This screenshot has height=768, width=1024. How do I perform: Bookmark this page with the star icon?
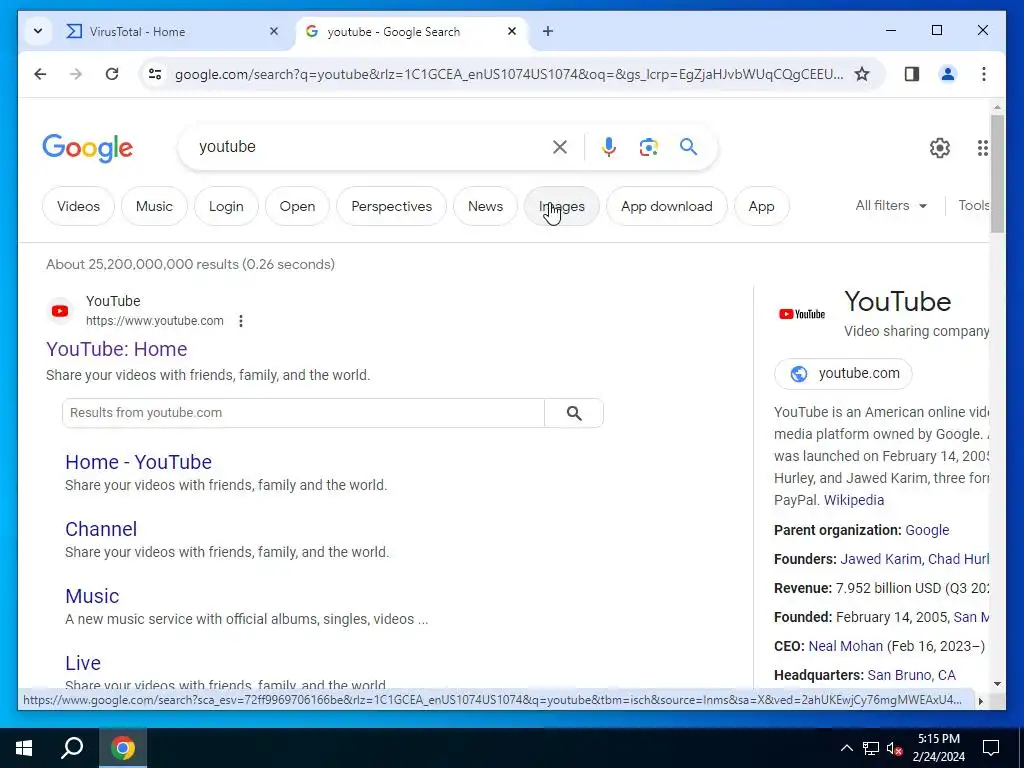[x=862, y=74]
